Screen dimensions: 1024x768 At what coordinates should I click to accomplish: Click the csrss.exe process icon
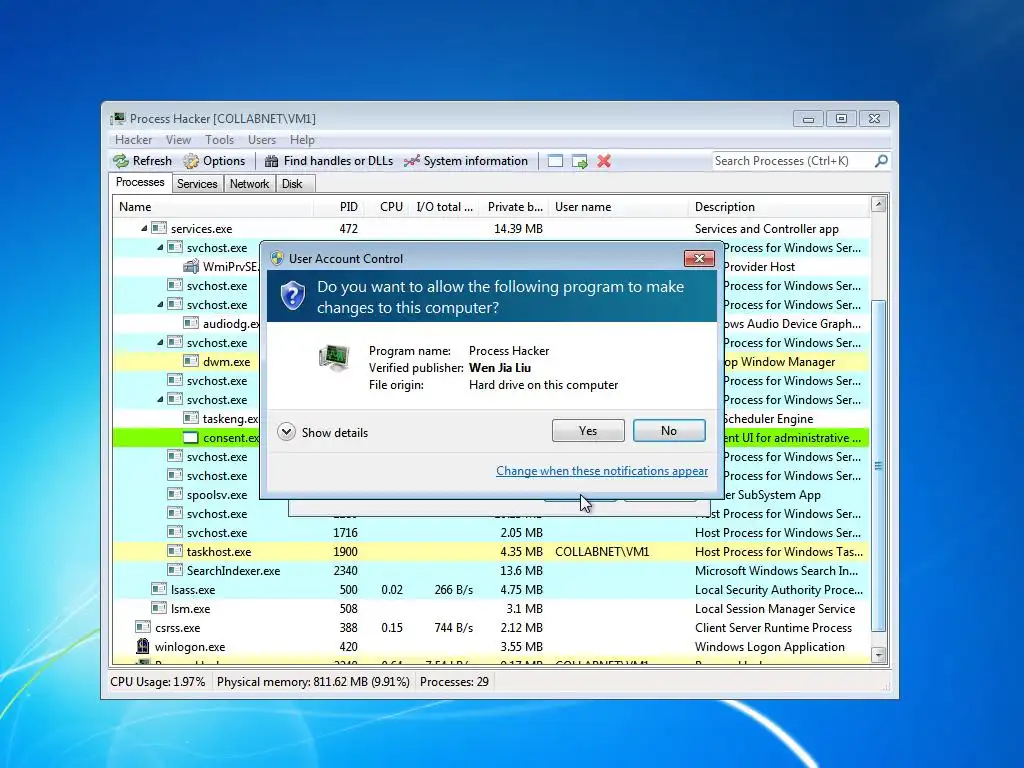(x=142, y=628)
